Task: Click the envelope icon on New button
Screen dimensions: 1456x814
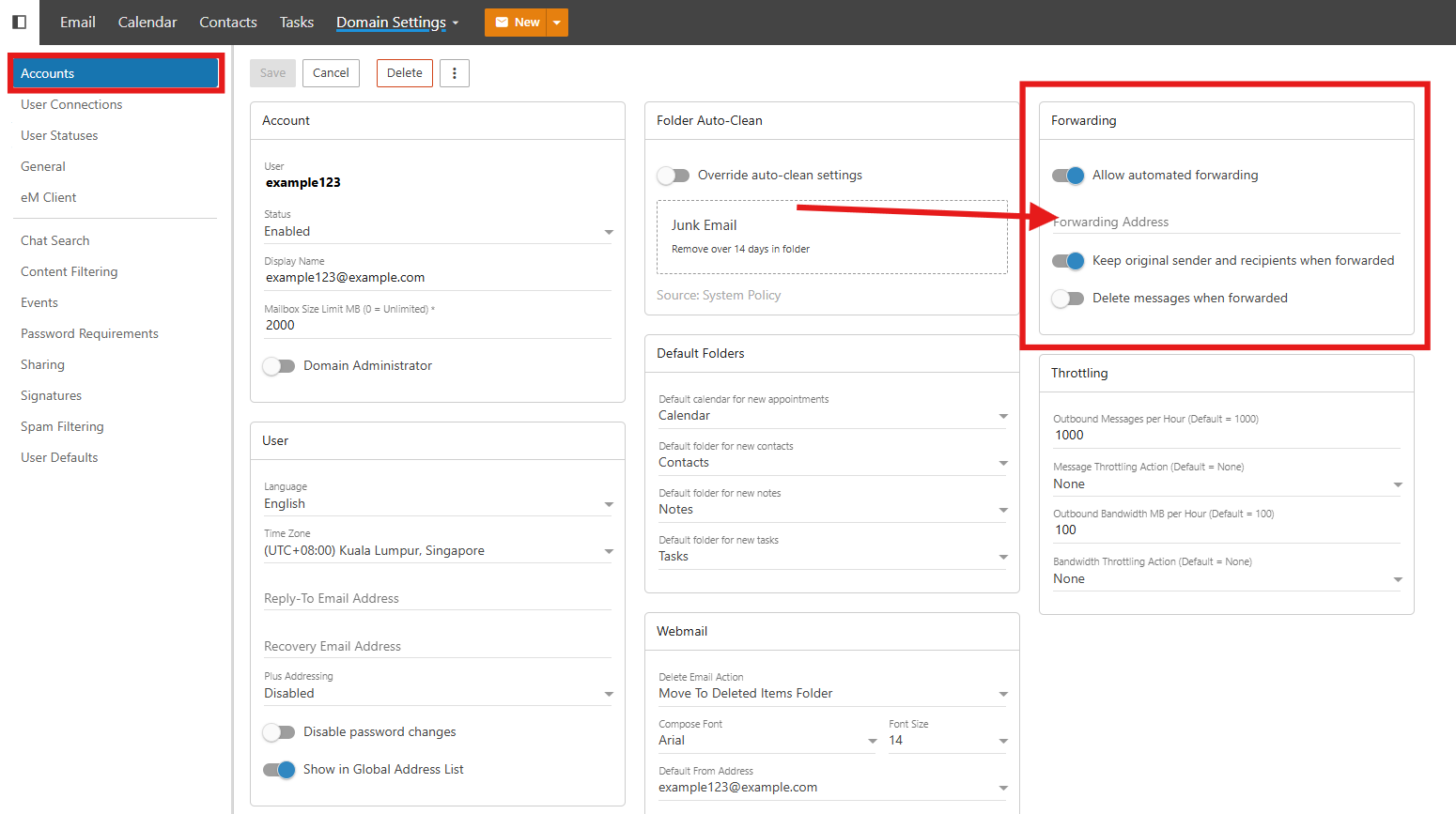Action: (x=502, y=23)
